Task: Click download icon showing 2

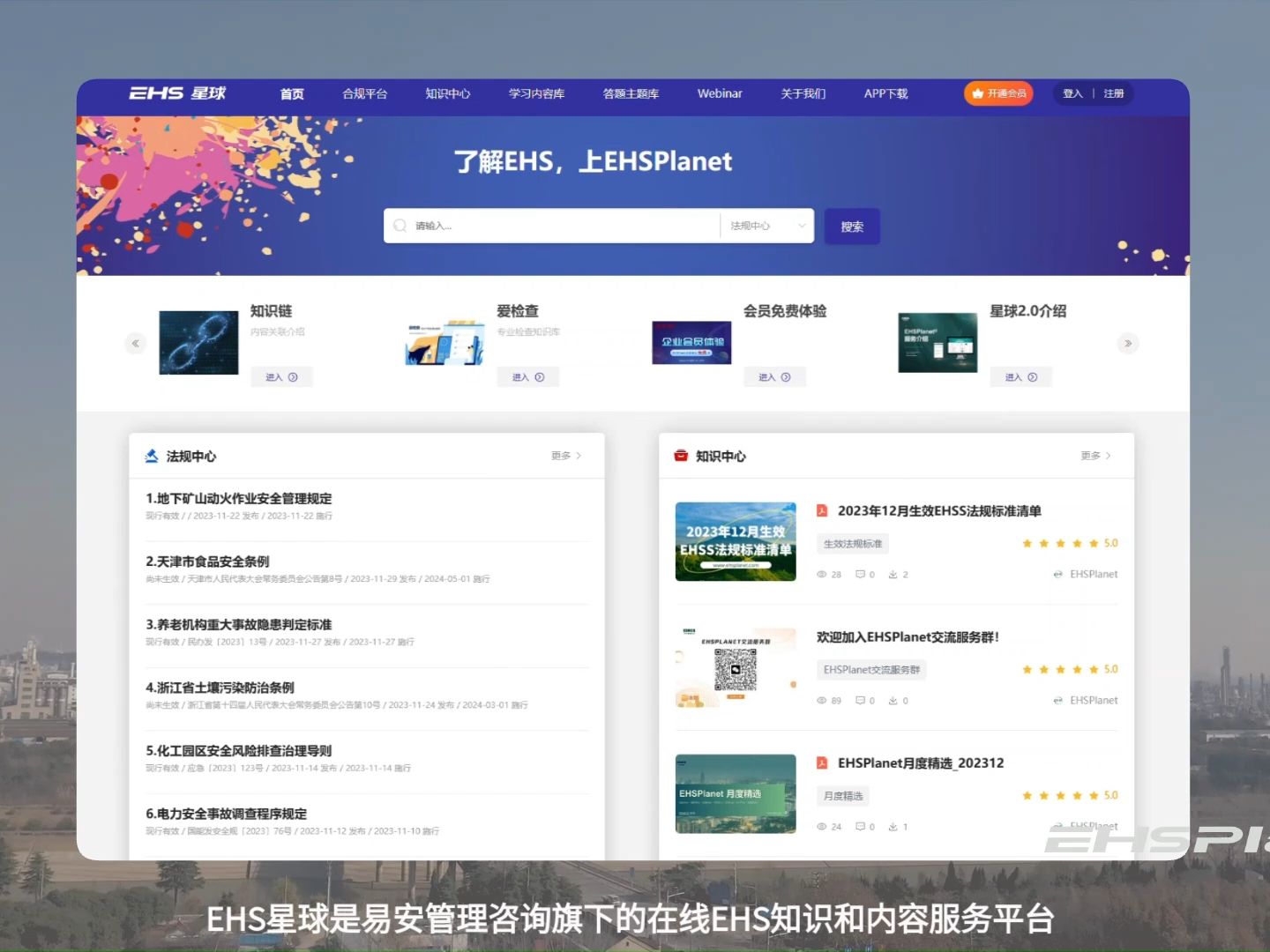Action: coord(893,575)
